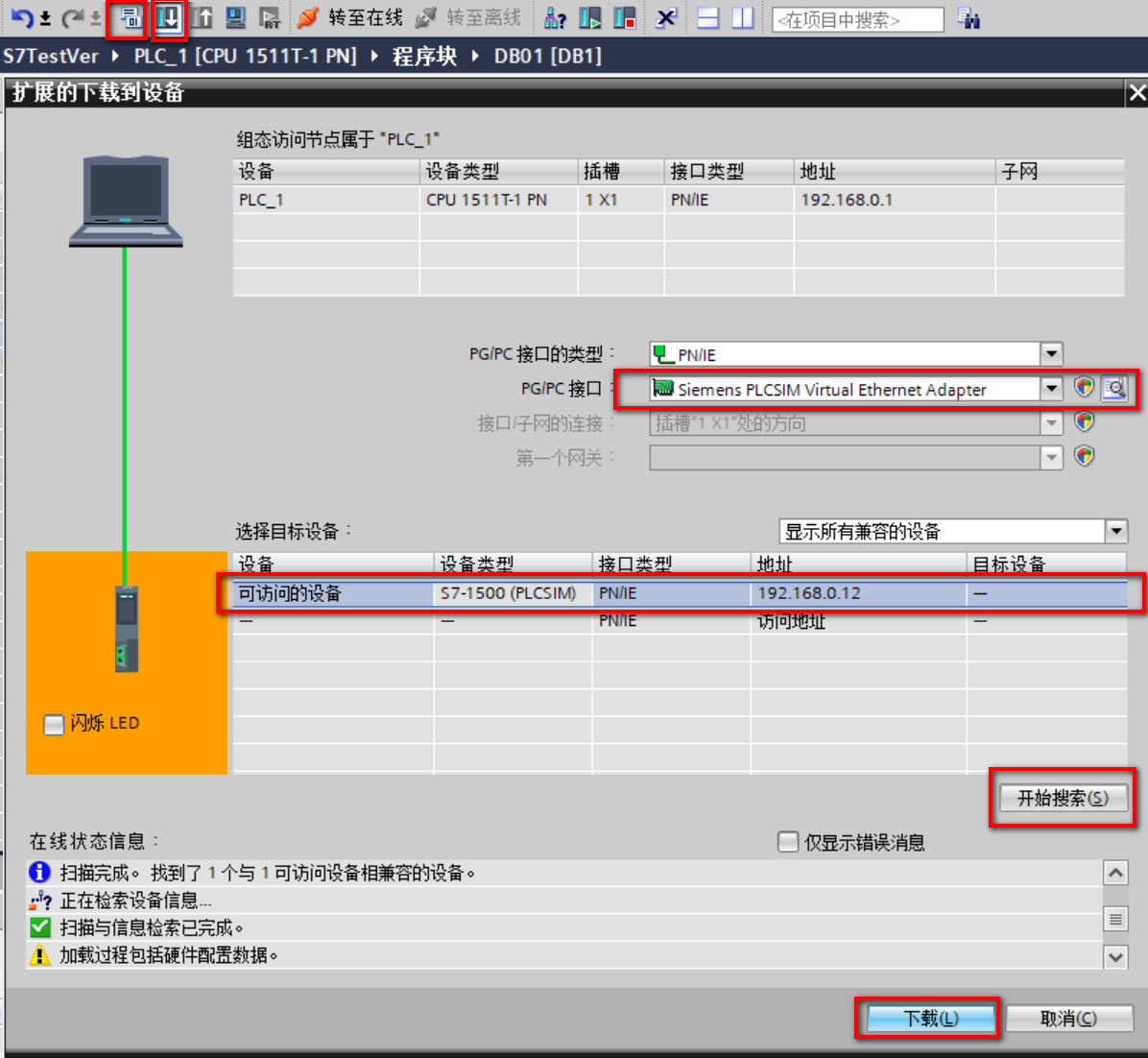Click the yellow warning triangle icon
The image size is (1148, 1058).
[x=39, y=954]
